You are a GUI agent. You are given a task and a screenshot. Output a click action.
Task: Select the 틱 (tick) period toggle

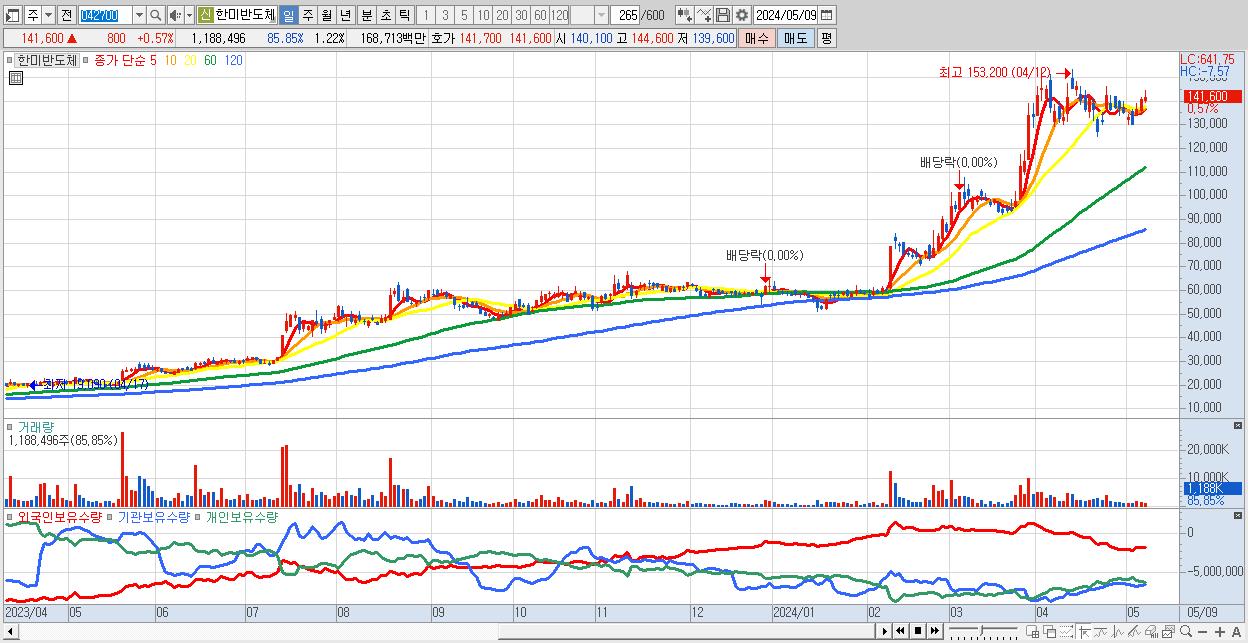tap(404, 15)
